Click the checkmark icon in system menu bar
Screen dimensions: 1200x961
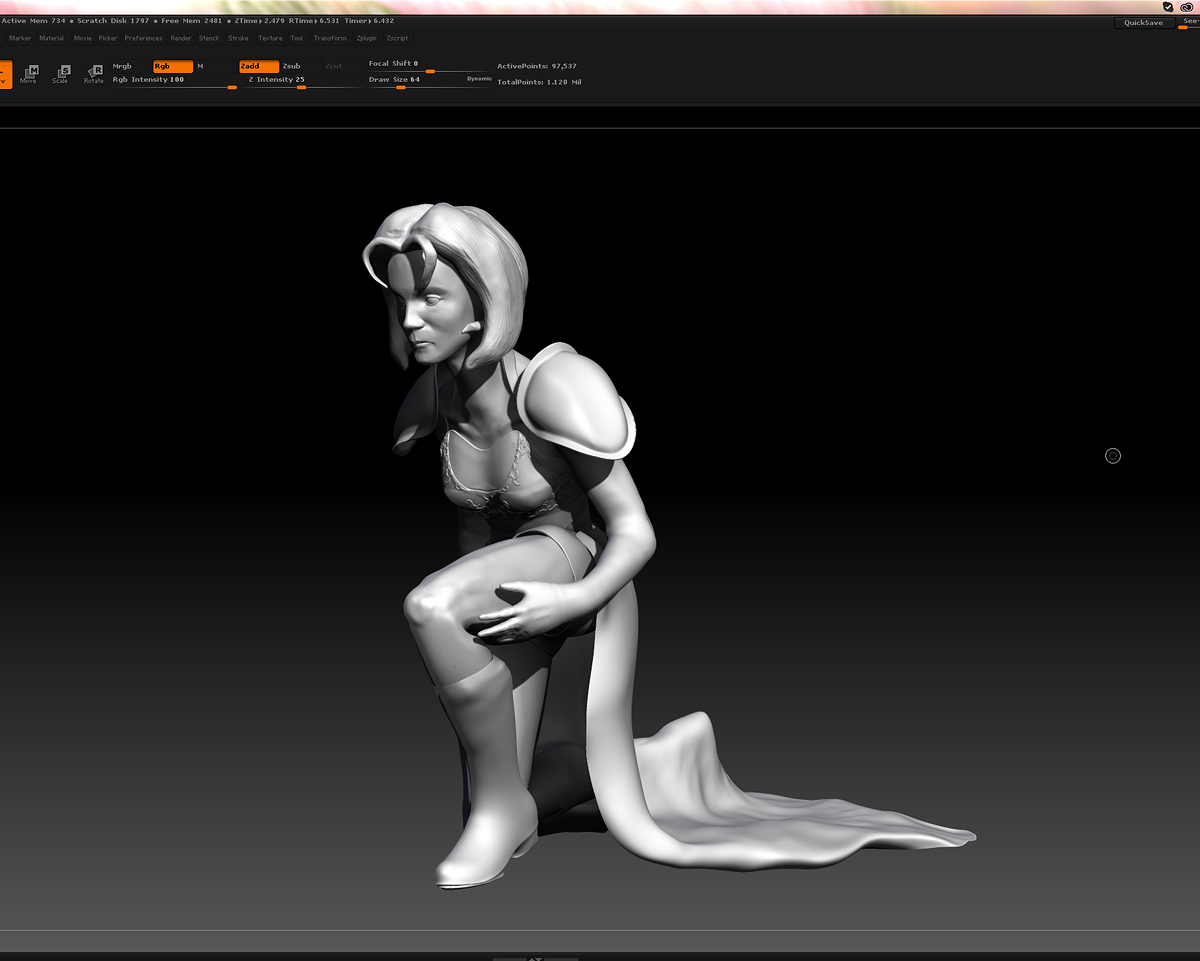pyautogui.click(x=1168, y=6)
